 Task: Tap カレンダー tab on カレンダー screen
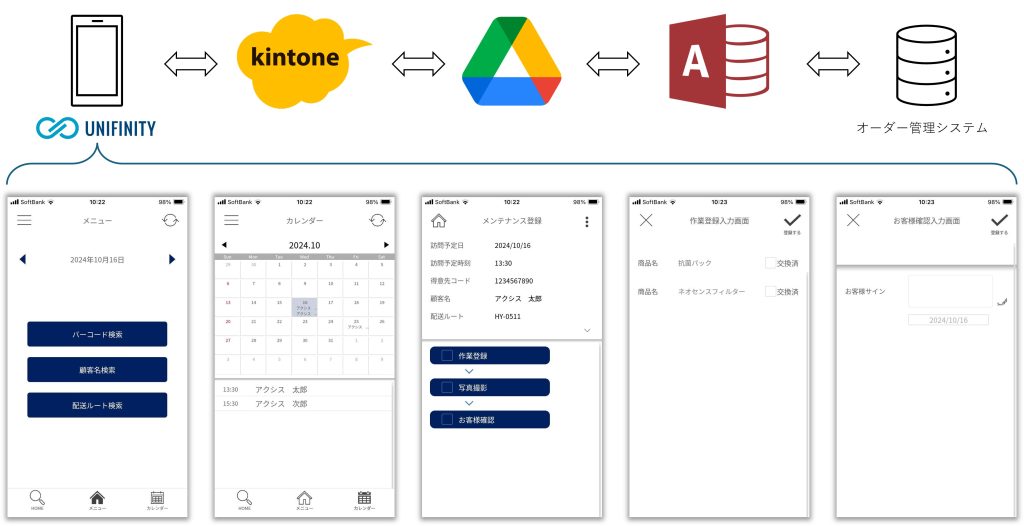pyautogui.click(x=364, y=500)
